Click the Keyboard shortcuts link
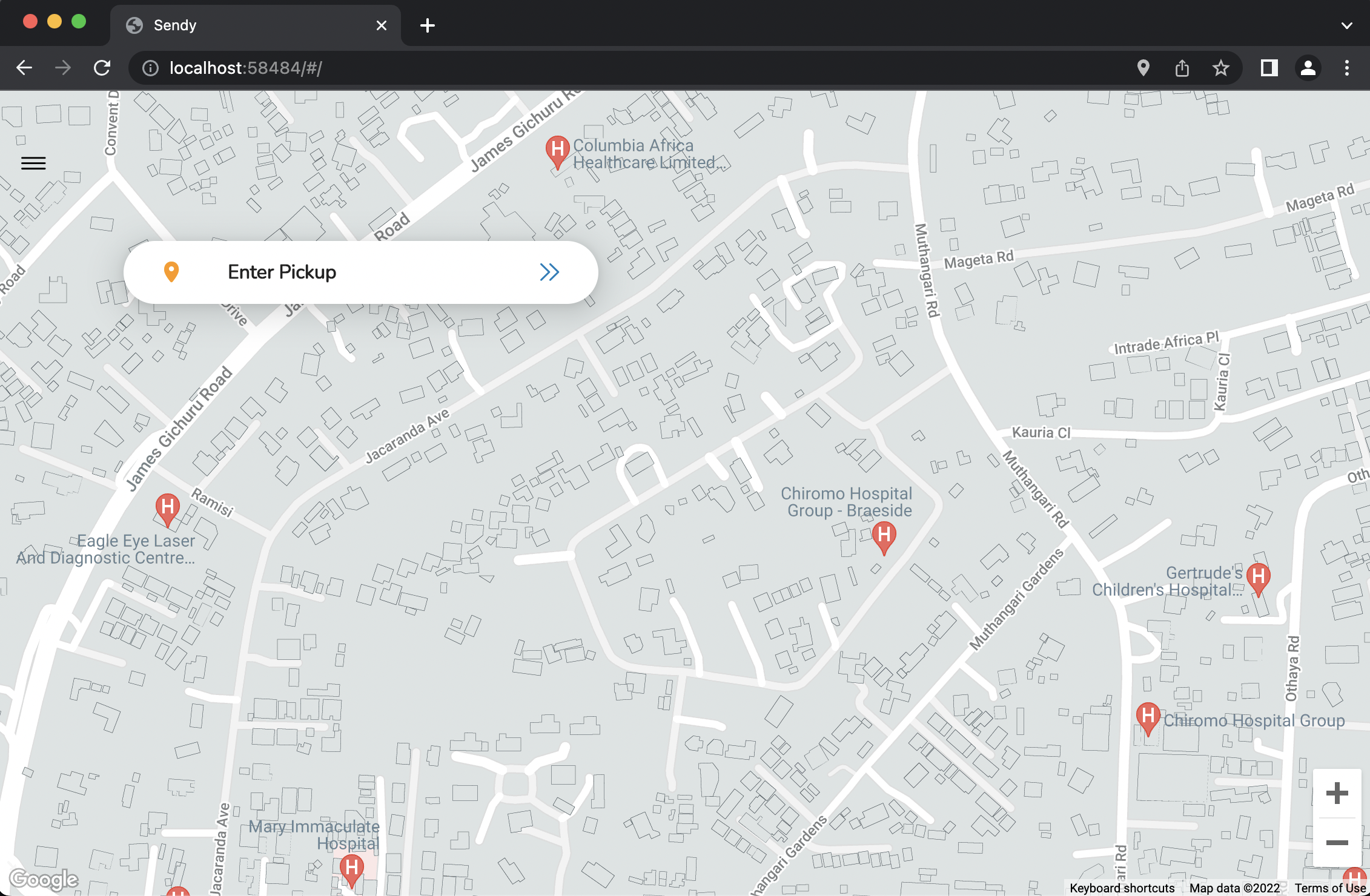Viewport: 1370px width, 896px height. point(1121,888)
